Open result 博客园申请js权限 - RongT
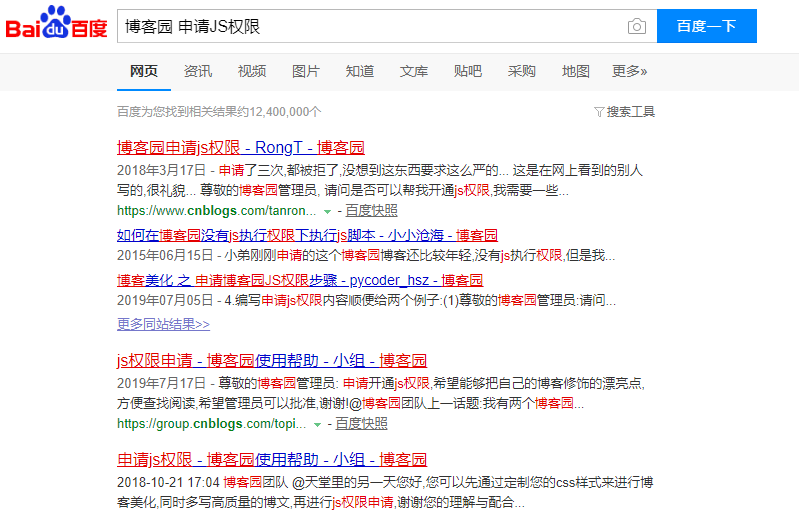 [241, 148]
